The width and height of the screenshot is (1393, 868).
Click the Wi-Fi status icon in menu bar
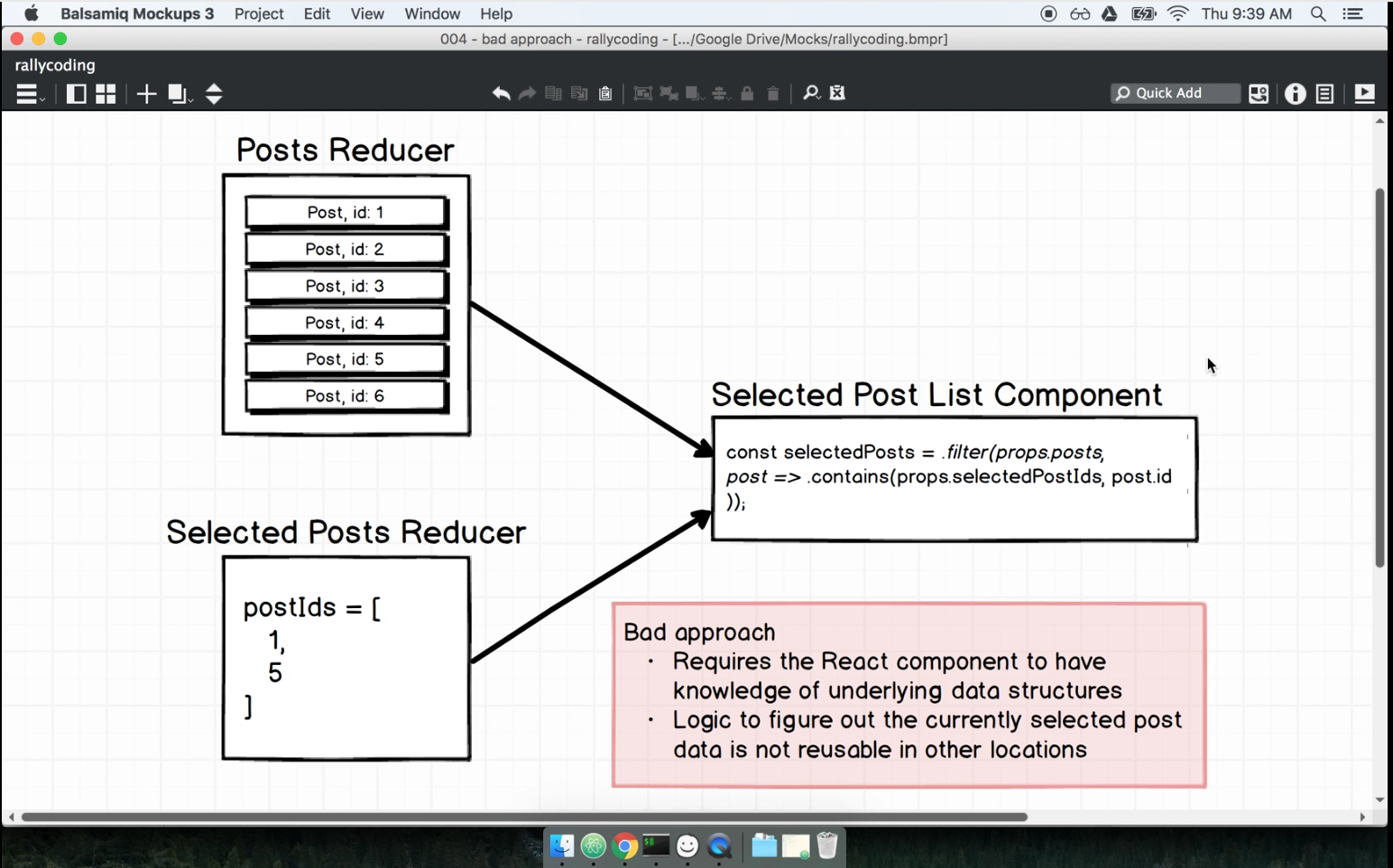(1177, 14)
